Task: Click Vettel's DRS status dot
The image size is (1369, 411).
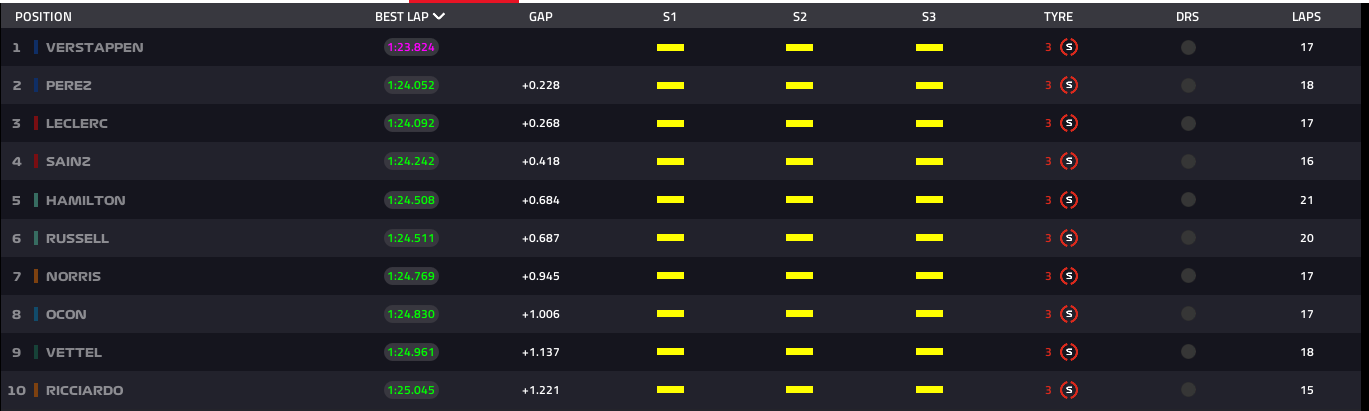Action: (1188, 352)
